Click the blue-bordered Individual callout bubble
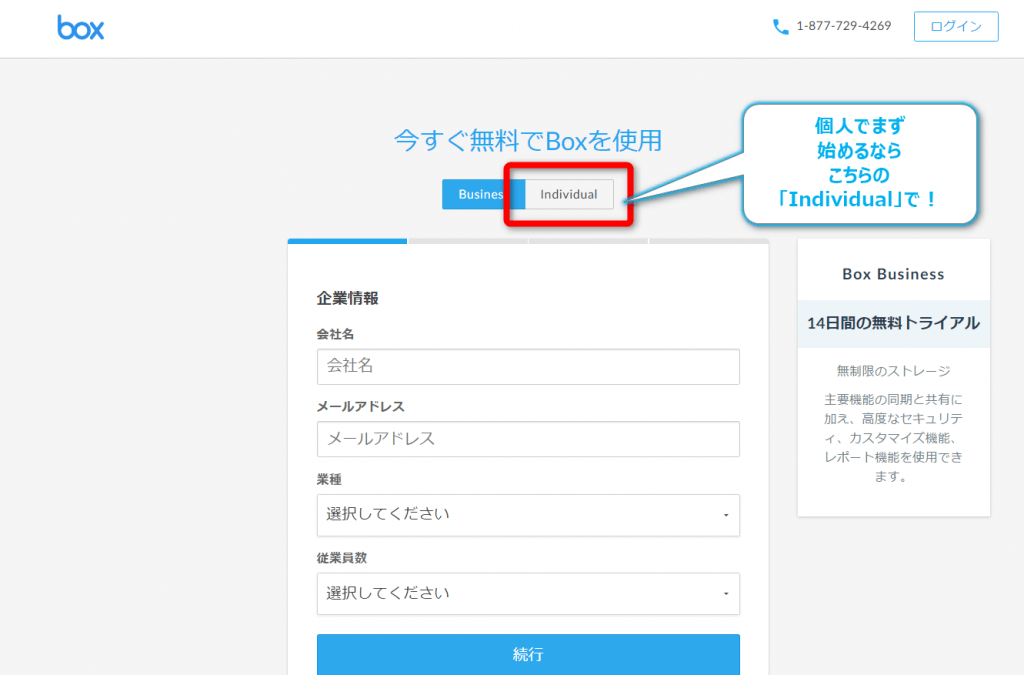The height and width of the screenshot is (675, 1024). tap(858, 162)
